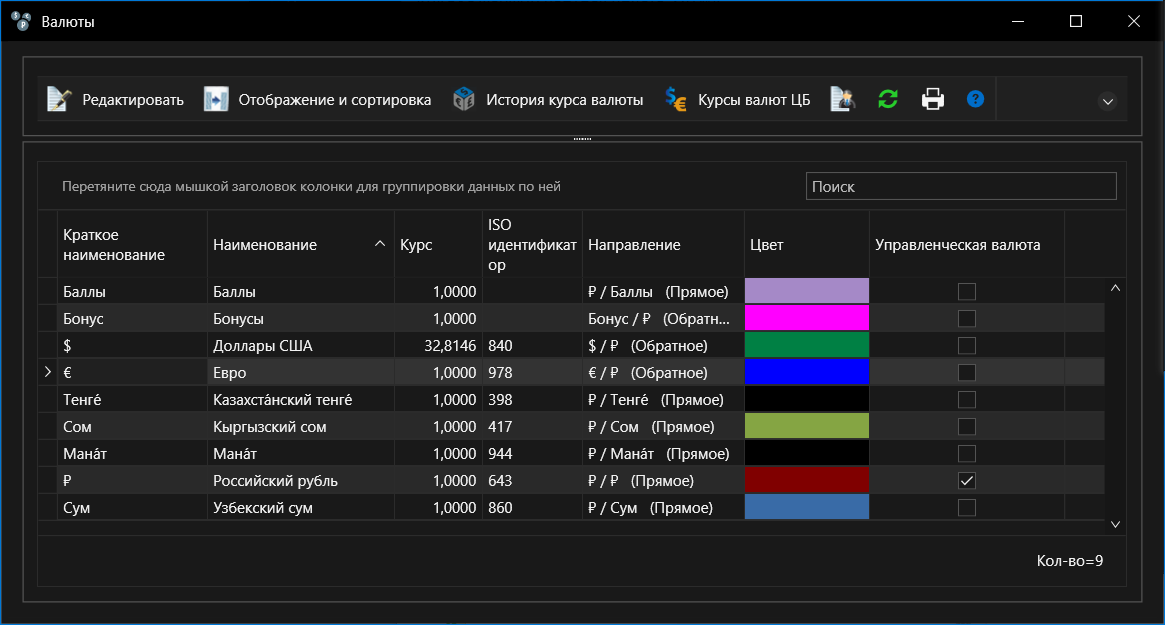Click the lilac color swatch for Баллы

tap(807, 291)
